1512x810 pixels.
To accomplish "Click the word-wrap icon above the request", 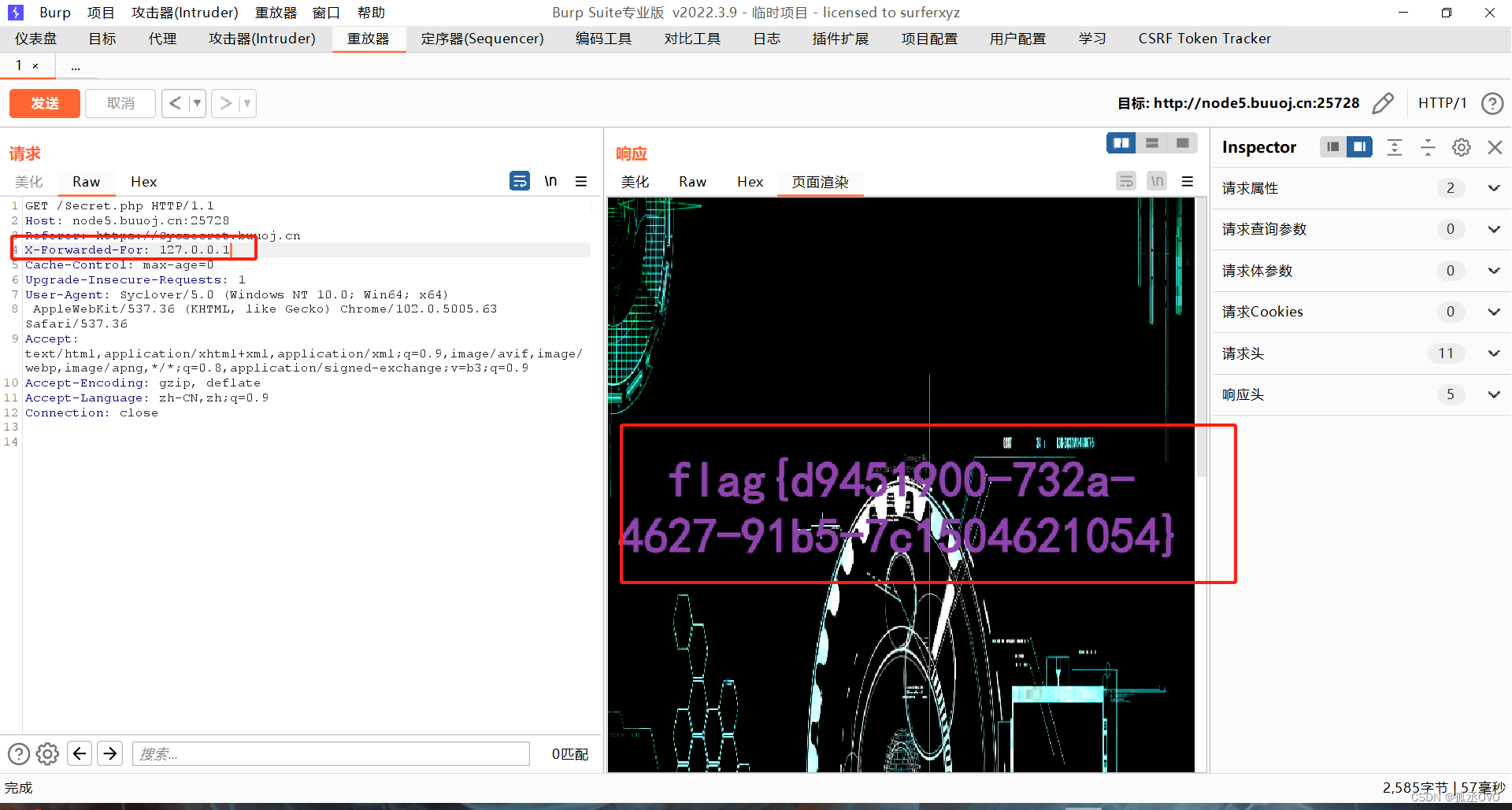I will coord(520,181).
